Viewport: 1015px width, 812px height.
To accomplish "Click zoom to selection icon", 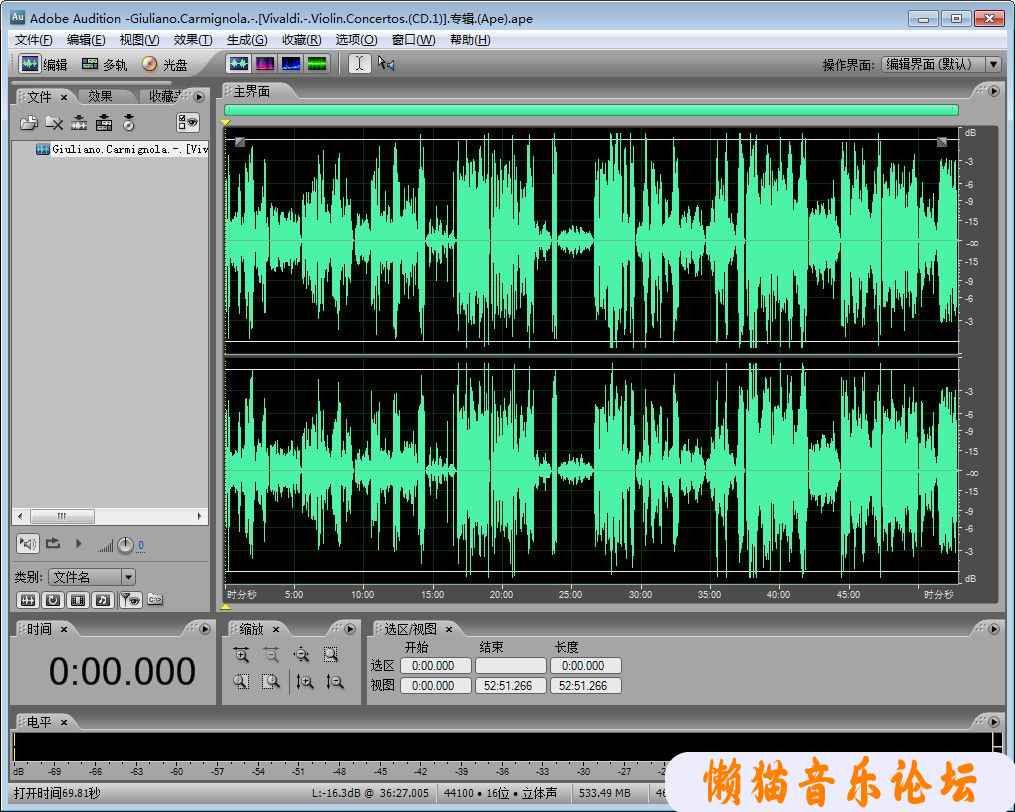I will coord(331,655).
